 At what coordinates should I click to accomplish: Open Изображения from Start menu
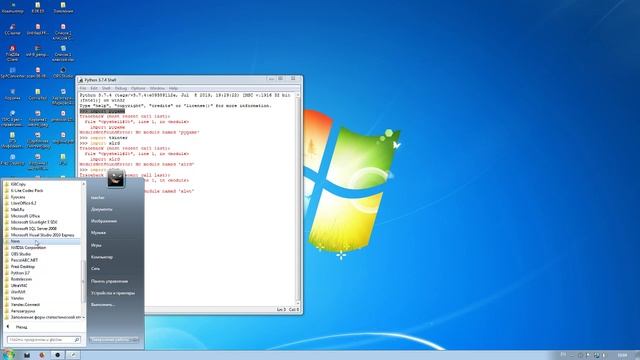pos(104,221)
